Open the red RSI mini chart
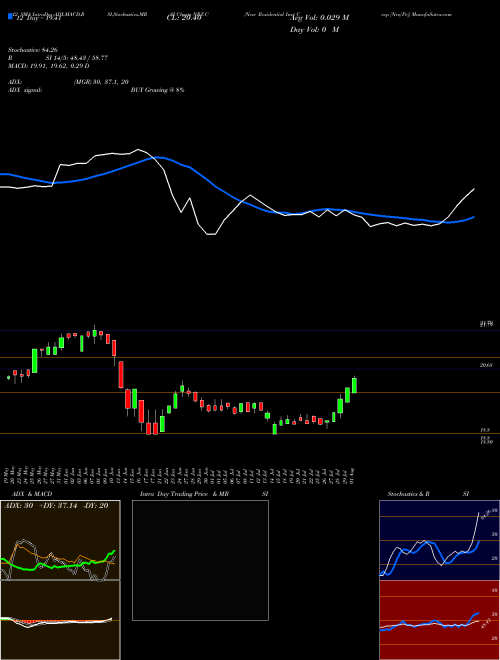This screenshot has width=500, height=660. 439,620
